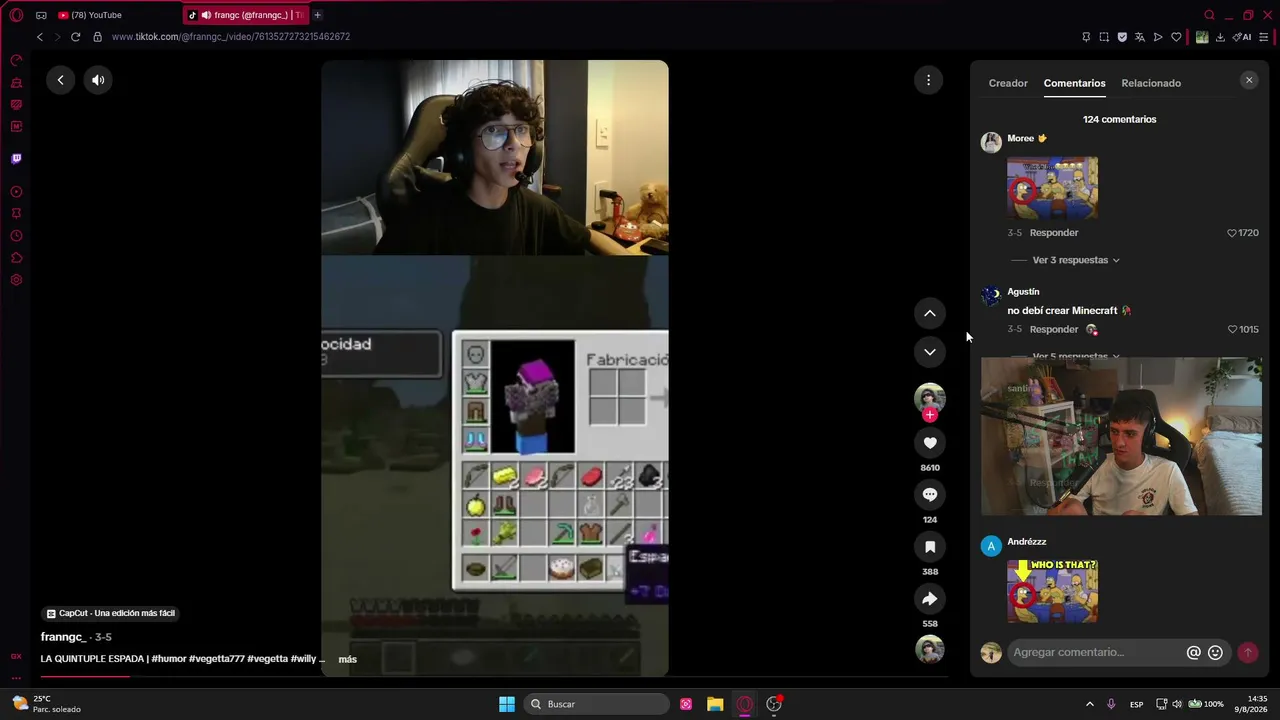Reply to Agustín's comment

[x=1054, y=329]
